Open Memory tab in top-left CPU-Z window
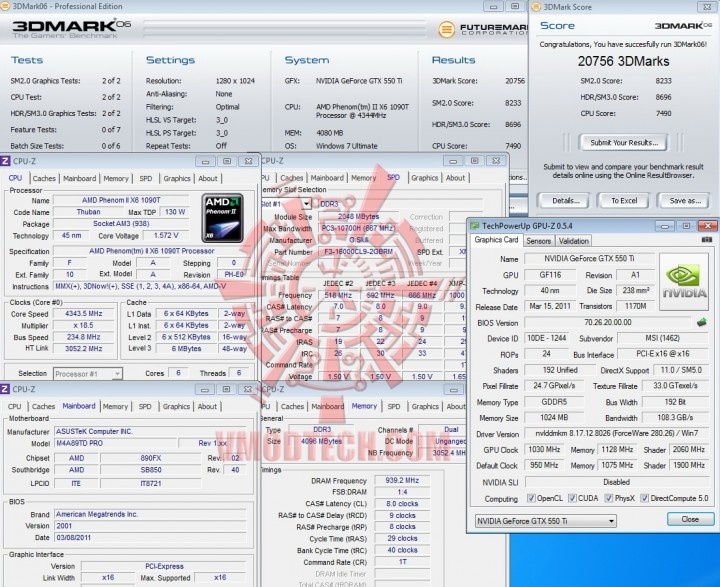The image size is (720, 587). 116,178
